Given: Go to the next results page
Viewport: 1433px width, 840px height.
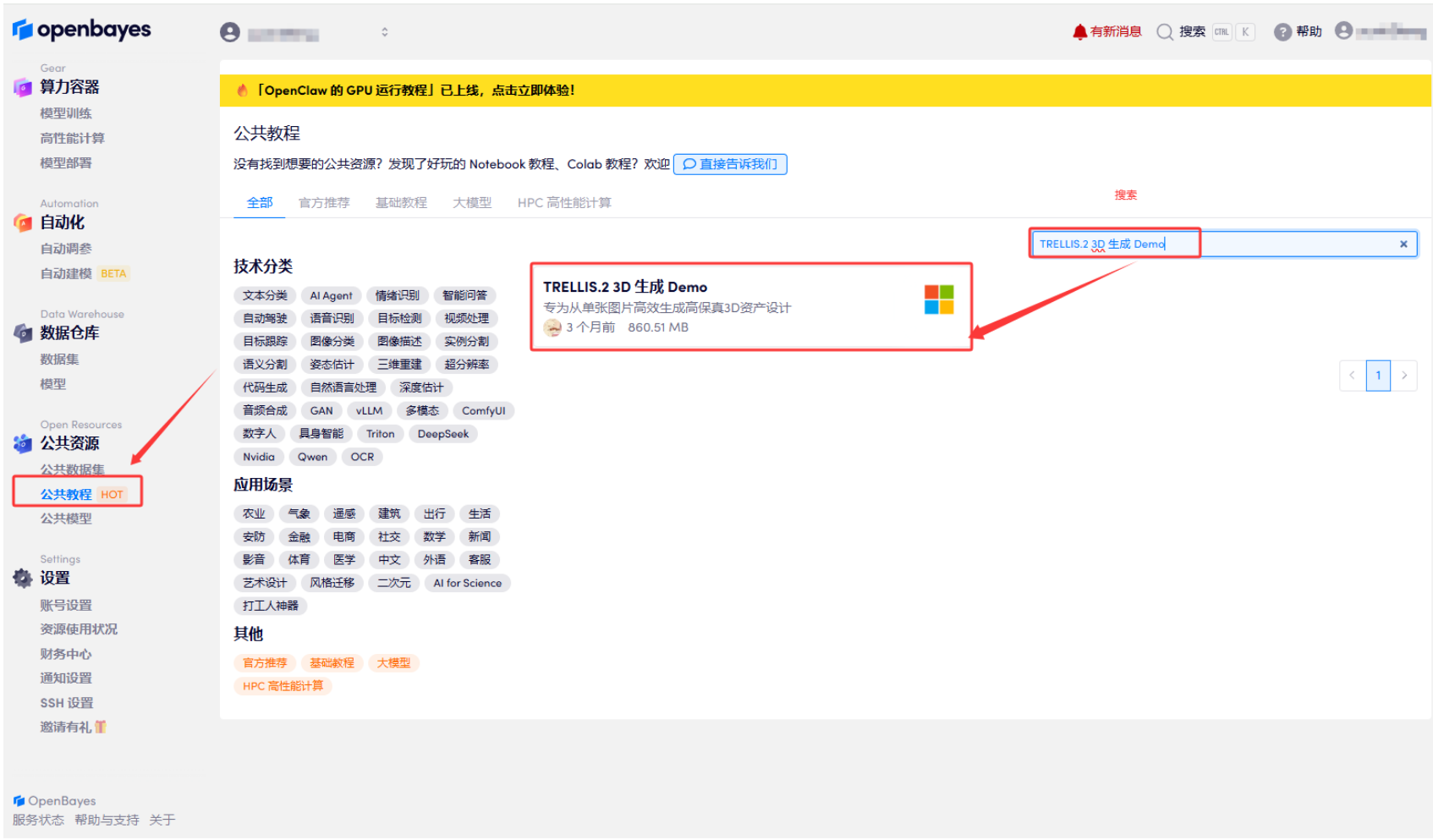Looking at the screenshot, I should click(1404, 376).
